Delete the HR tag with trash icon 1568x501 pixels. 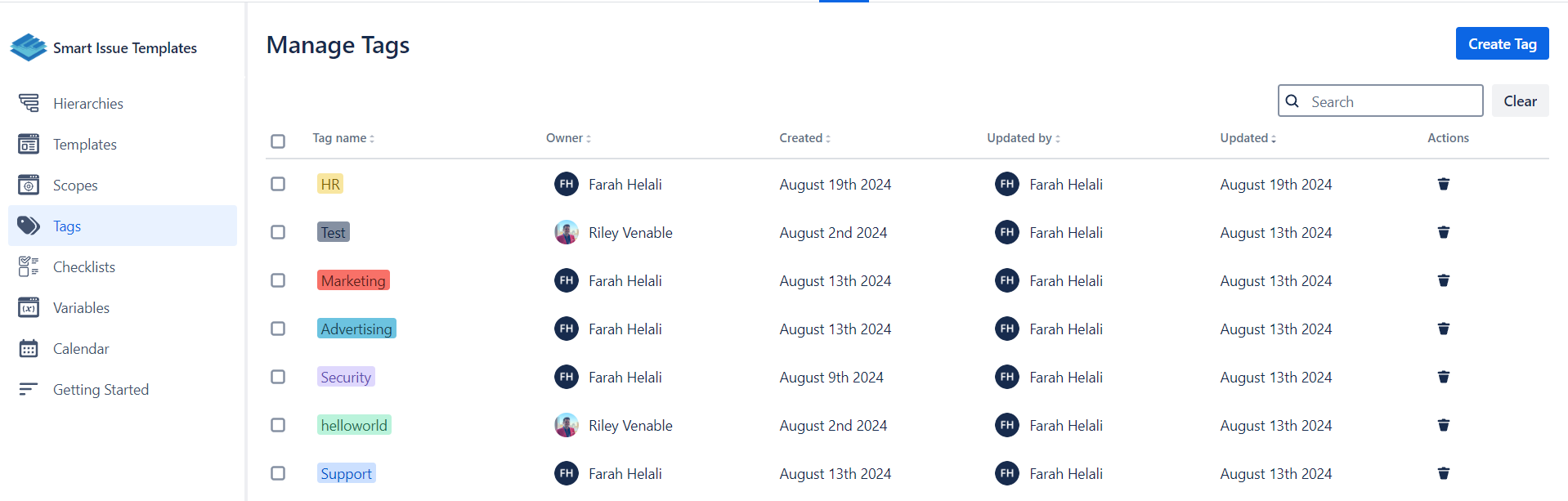pyautogui.click(x=1443, y=184)
